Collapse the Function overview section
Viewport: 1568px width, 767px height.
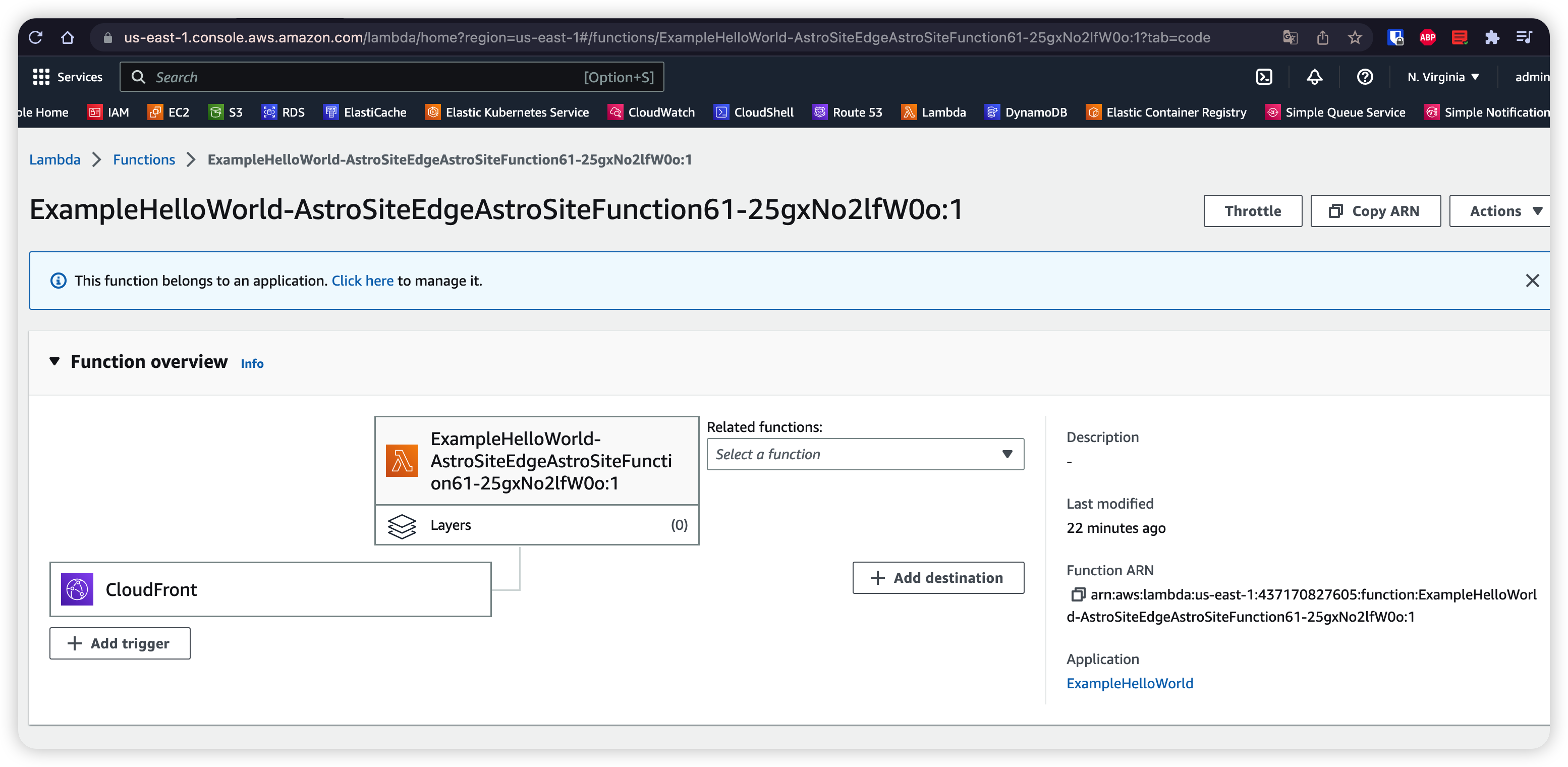tap(55, 361)
